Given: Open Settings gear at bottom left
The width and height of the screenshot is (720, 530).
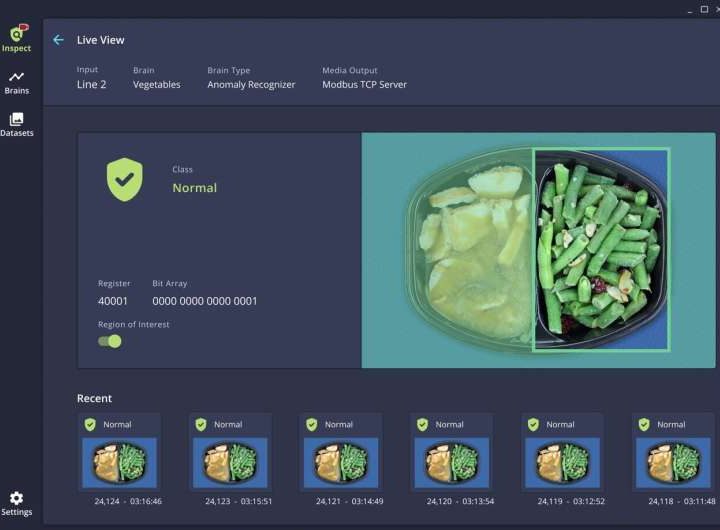Looking at the screenshot, I should tap(16, 503).
